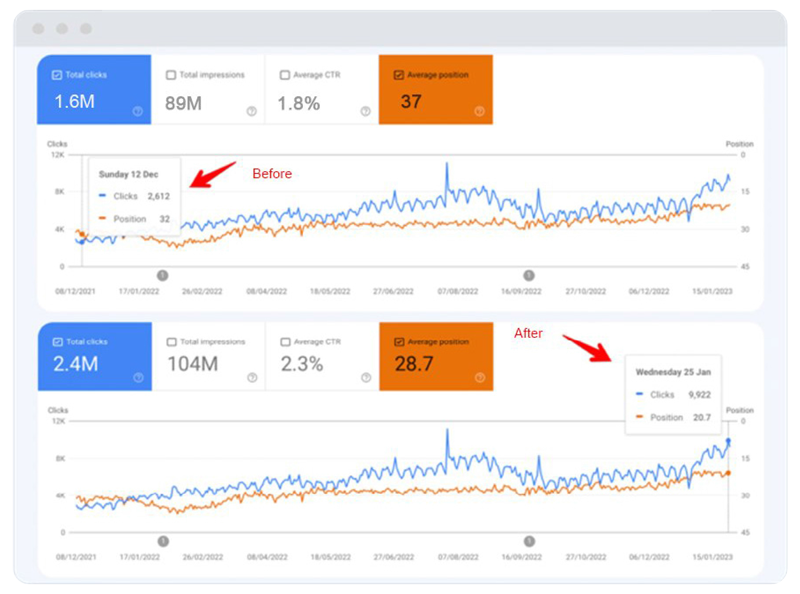Check the Average CTR checkbox on 1.8% card
Image resolution: width=800 pixels, height=594 pixels.
(285, 75)
